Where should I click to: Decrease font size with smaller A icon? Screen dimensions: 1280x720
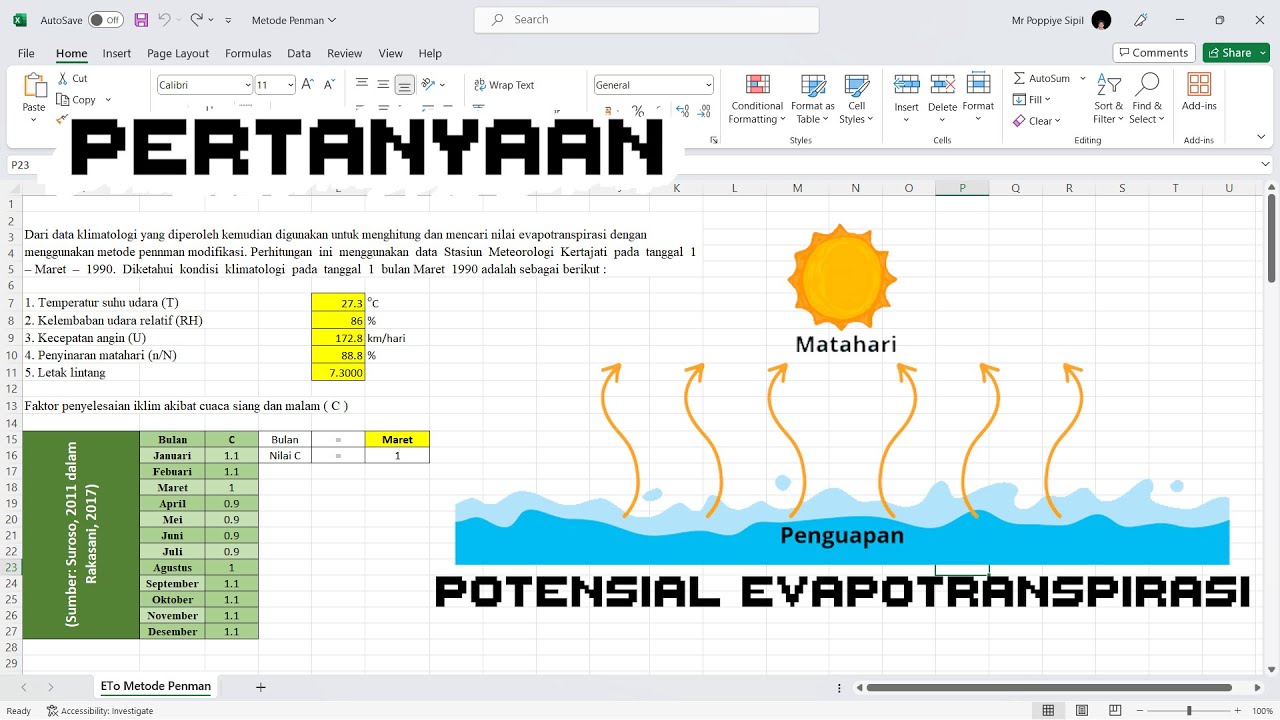pyautogui.click(x=329, y=85)
